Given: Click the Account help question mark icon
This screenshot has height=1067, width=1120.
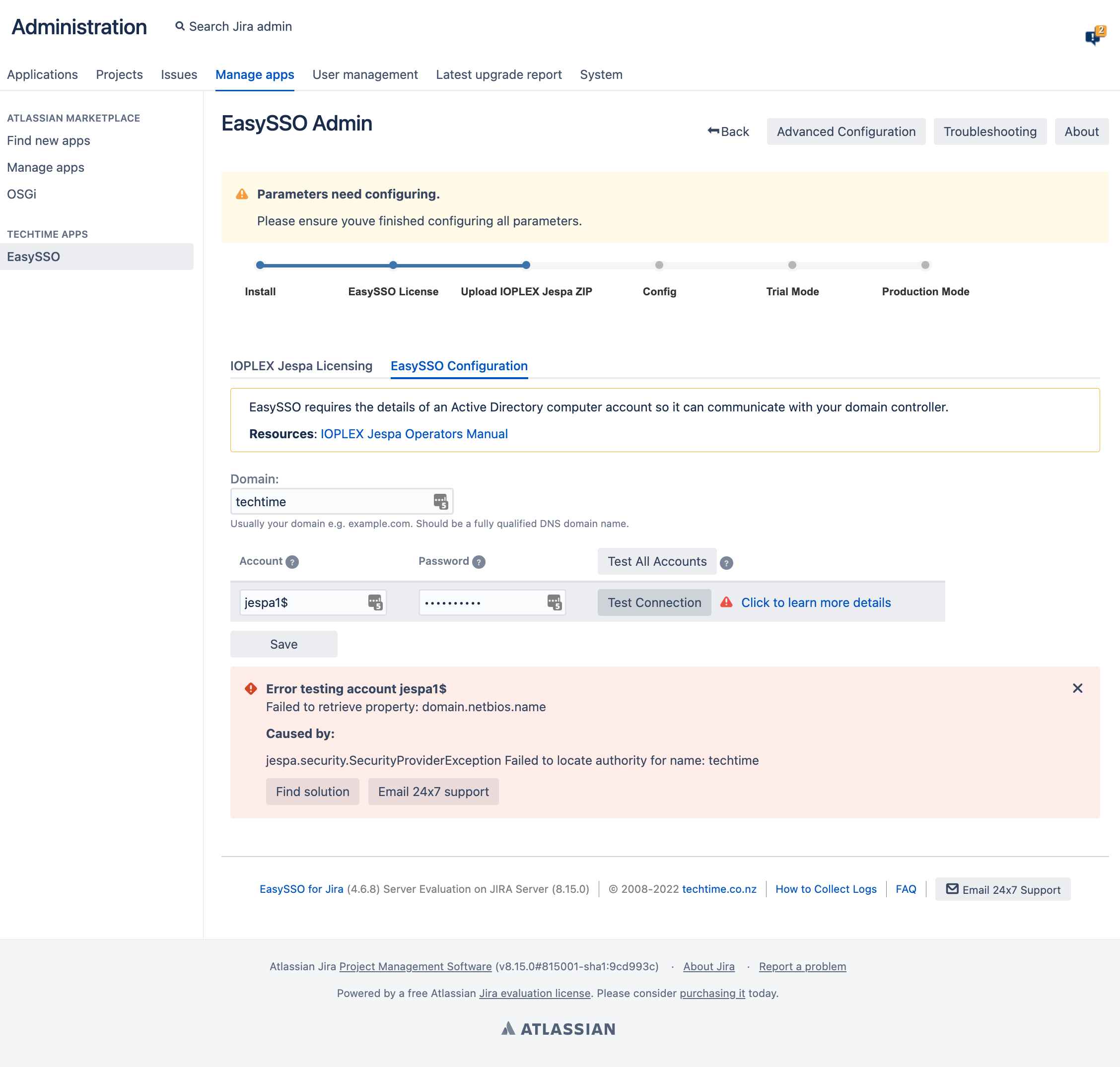Looking at the screenshot, I should (x=292, y=562).
